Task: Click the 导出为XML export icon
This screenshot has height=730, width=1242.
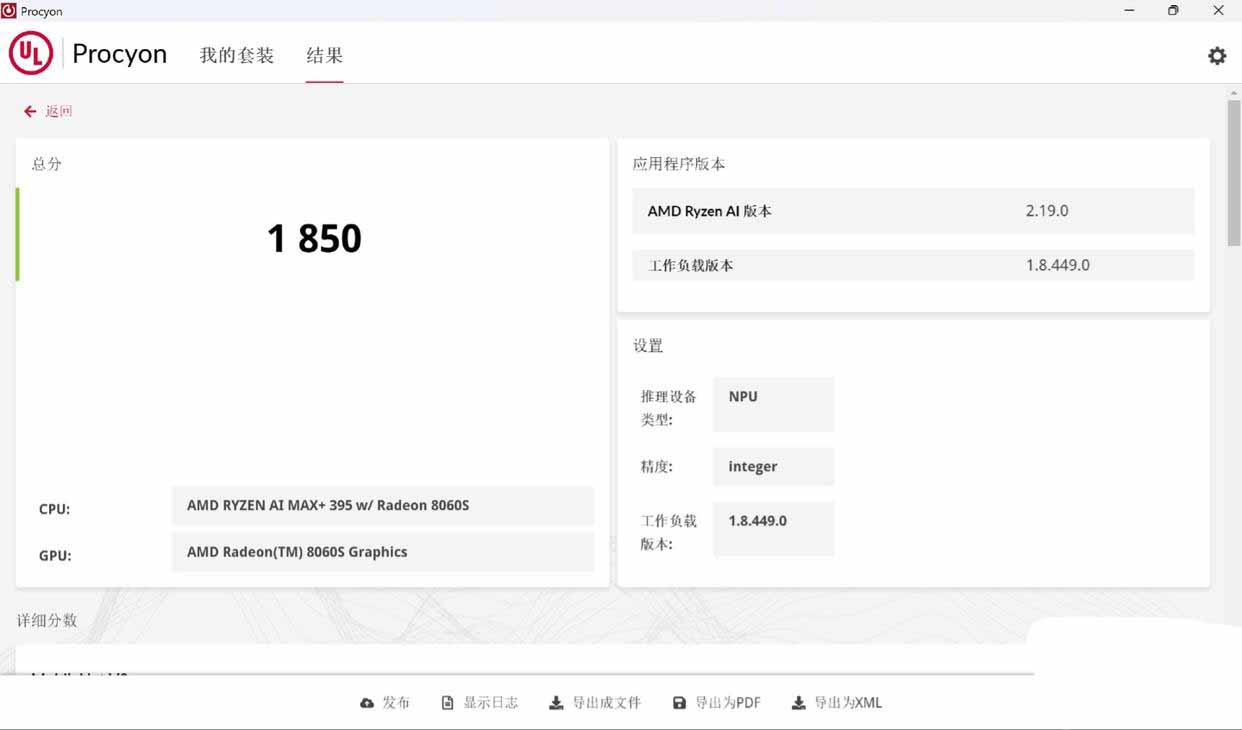Action: pos(797,702)
